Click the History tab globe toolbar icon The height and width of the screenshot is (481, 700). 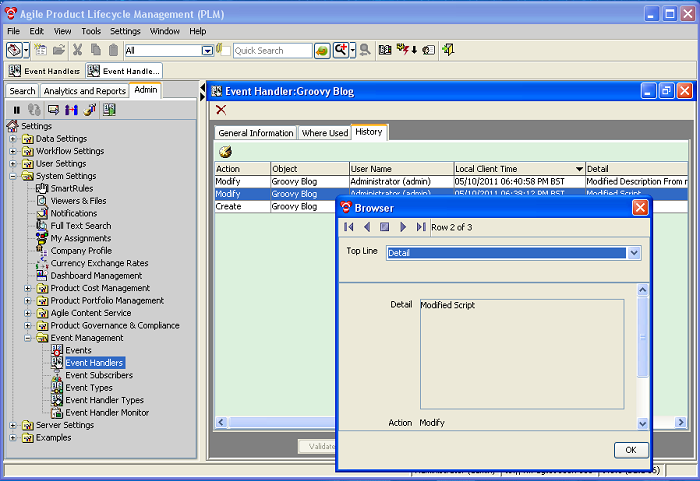pyautogui.click(x=225, y=152)
